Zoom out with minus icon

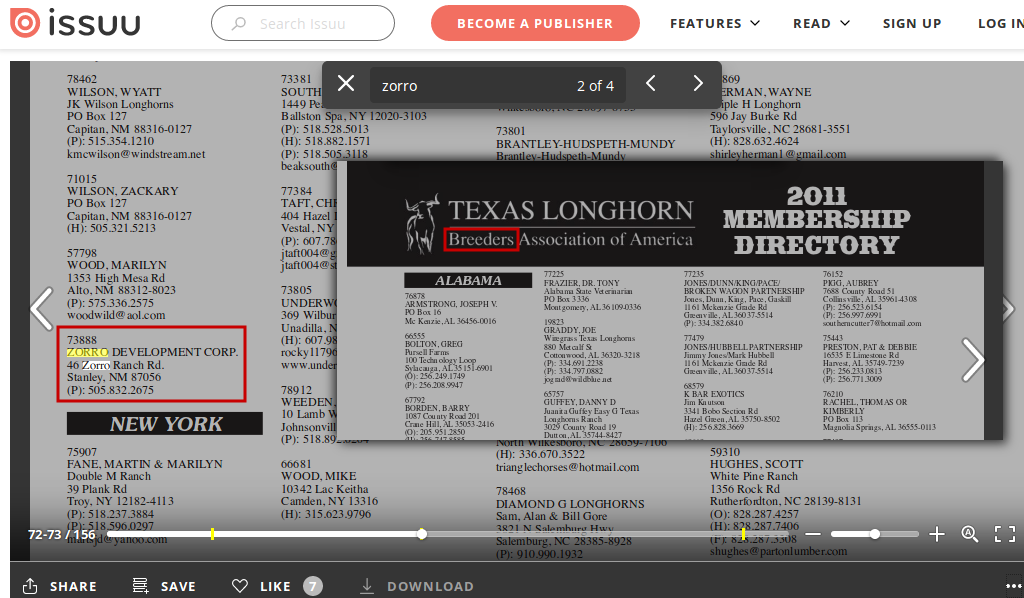(x=813, y=534)
